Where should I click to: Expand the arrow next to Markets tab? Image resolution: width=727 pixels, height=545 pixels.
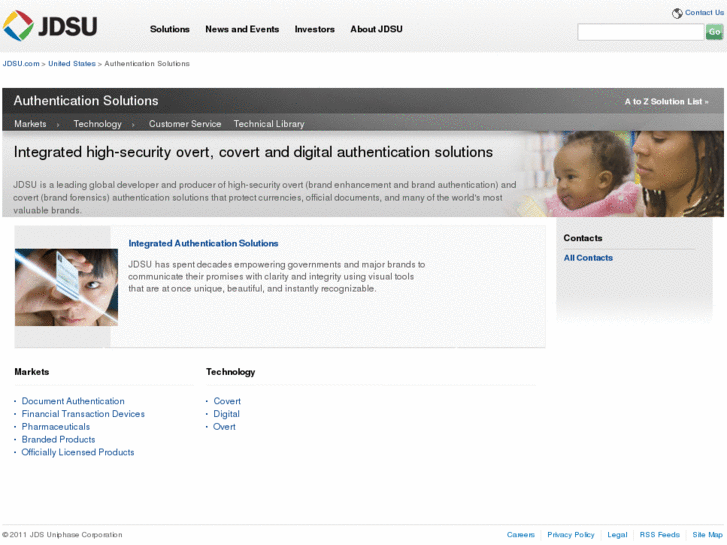tap(58, 124)
